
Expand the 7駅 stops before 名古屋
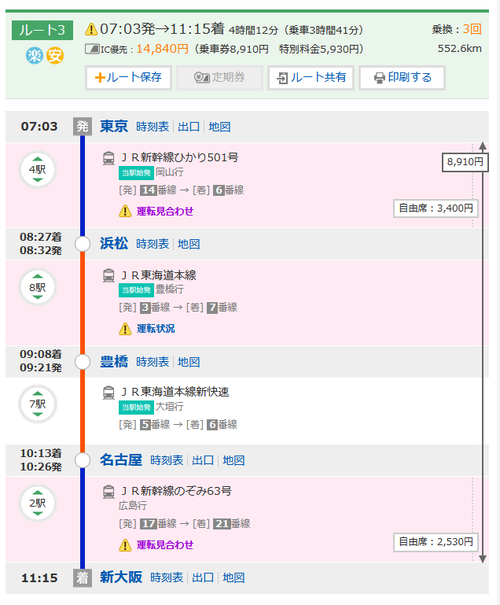point(38,404)
